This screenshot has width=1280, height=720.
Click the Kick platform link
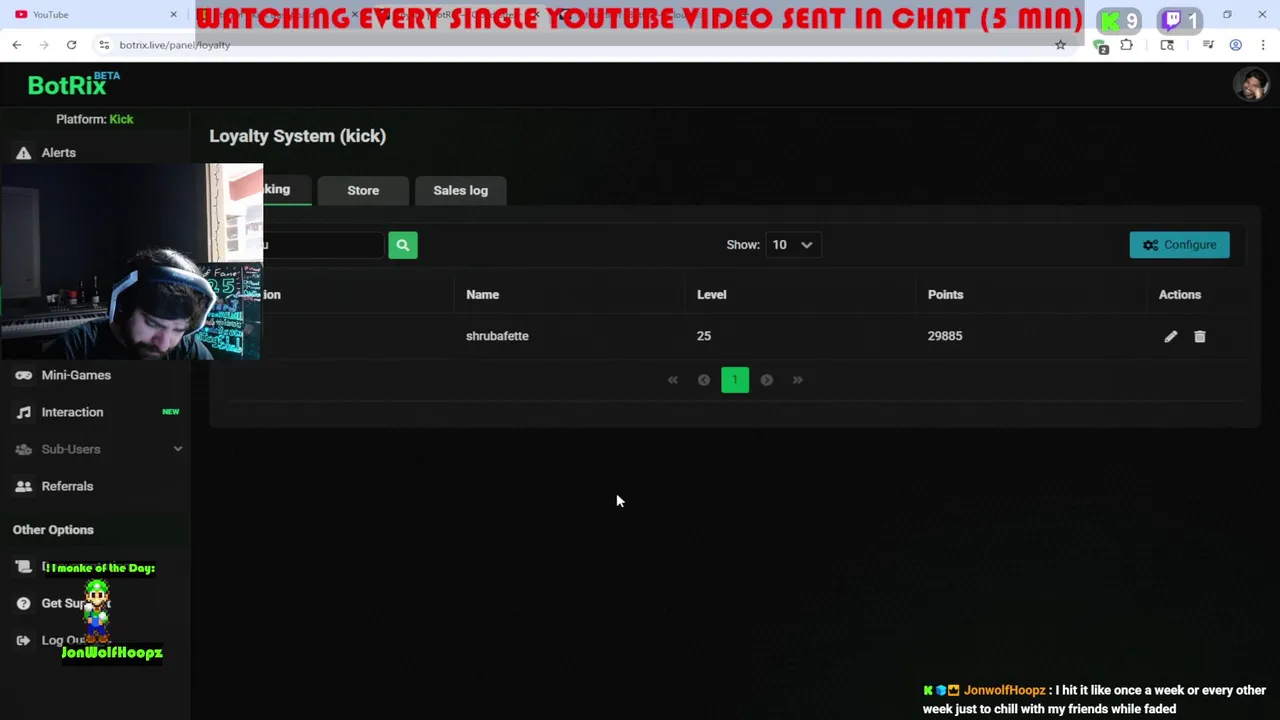pyautogui.click(x=121, y=119)
